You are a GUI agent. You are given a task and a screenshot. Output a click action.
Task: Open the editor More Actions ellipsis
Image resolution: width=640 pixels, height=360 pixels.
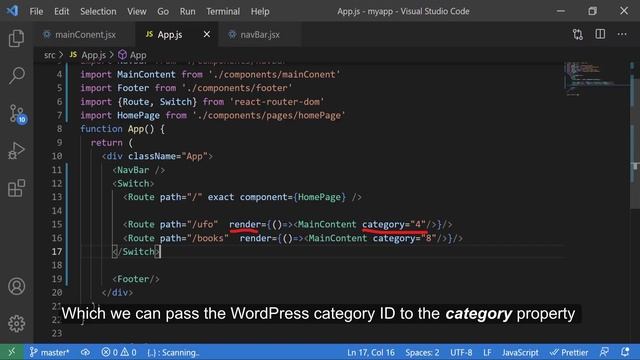tap(622, 34)
